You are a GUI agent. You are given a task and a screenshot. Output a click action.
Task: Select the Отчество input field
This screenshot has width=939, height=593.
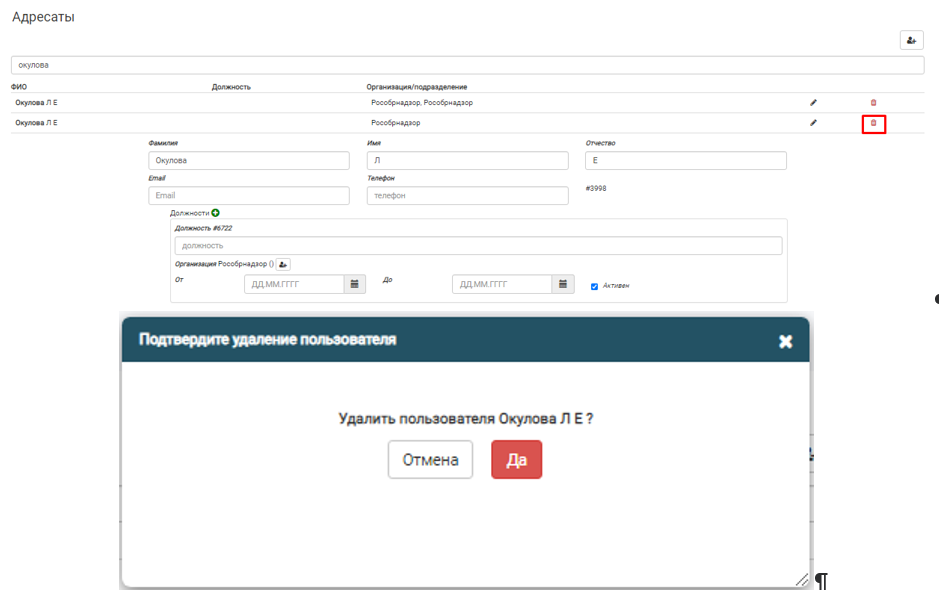685,160
